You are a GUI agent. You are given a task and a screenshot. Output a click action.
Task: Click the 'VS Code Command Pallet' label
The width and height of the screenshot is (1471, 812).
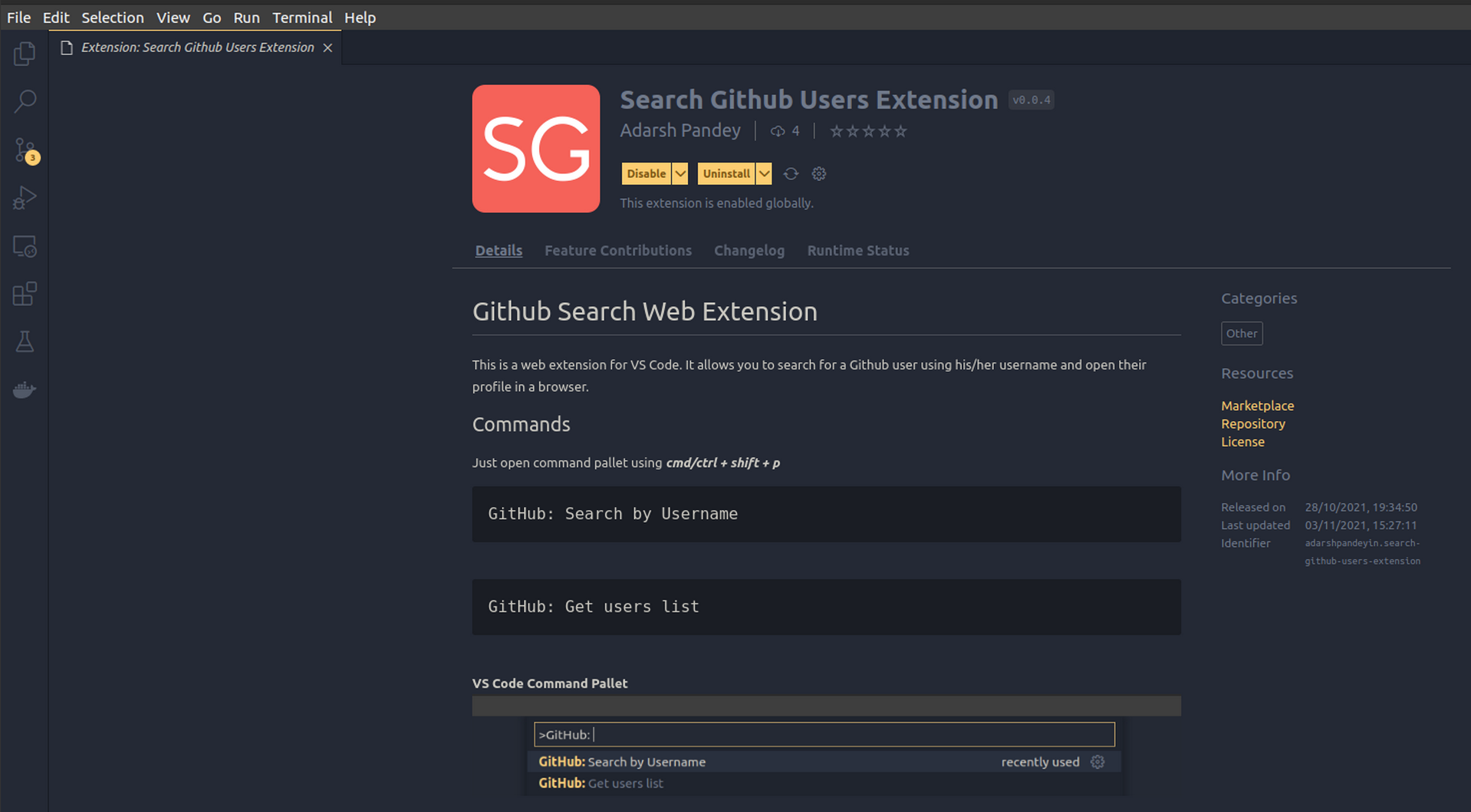550,683
